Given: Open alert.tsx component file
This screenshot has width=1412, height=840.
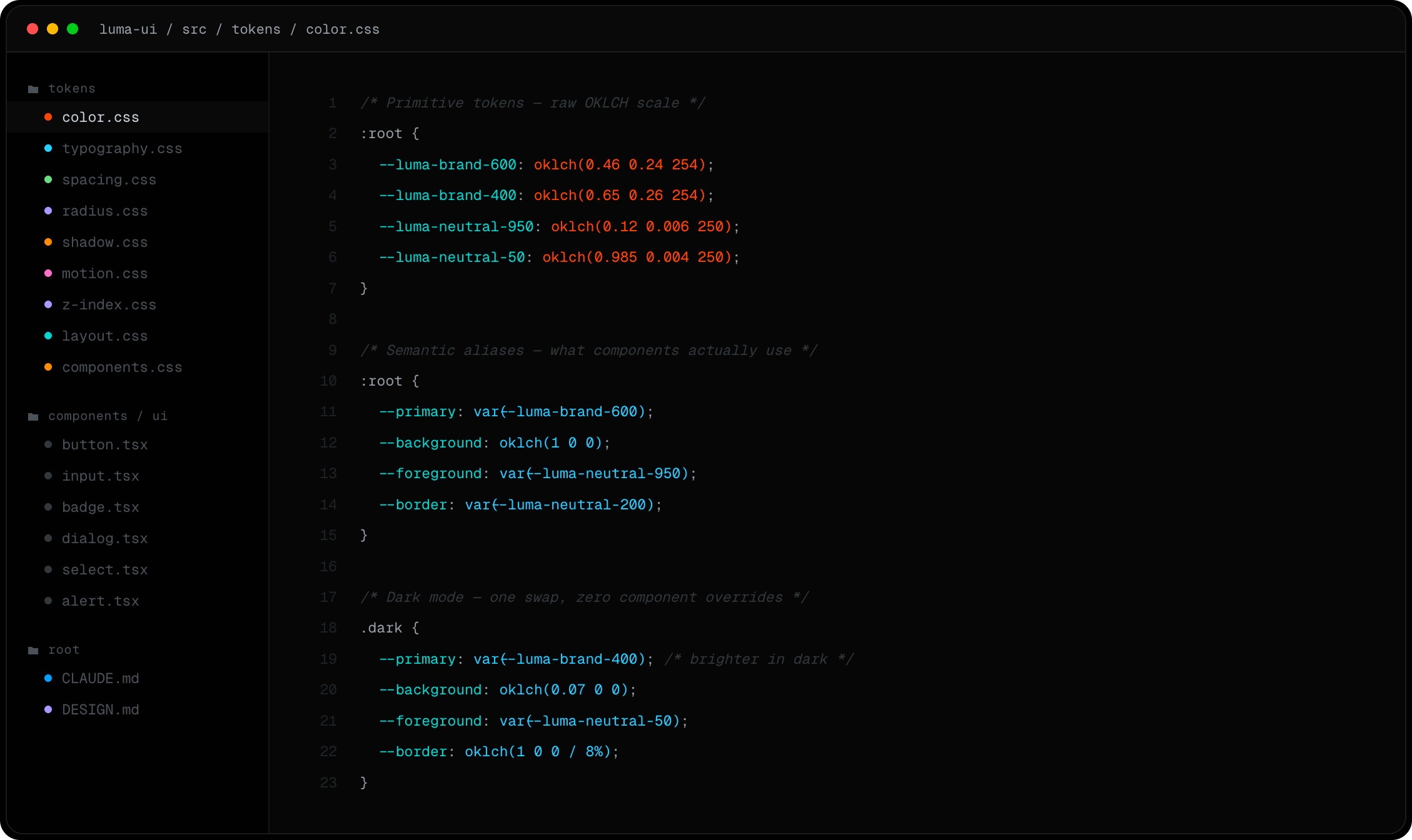Looking at the screenshot, I should pos(138,601).
